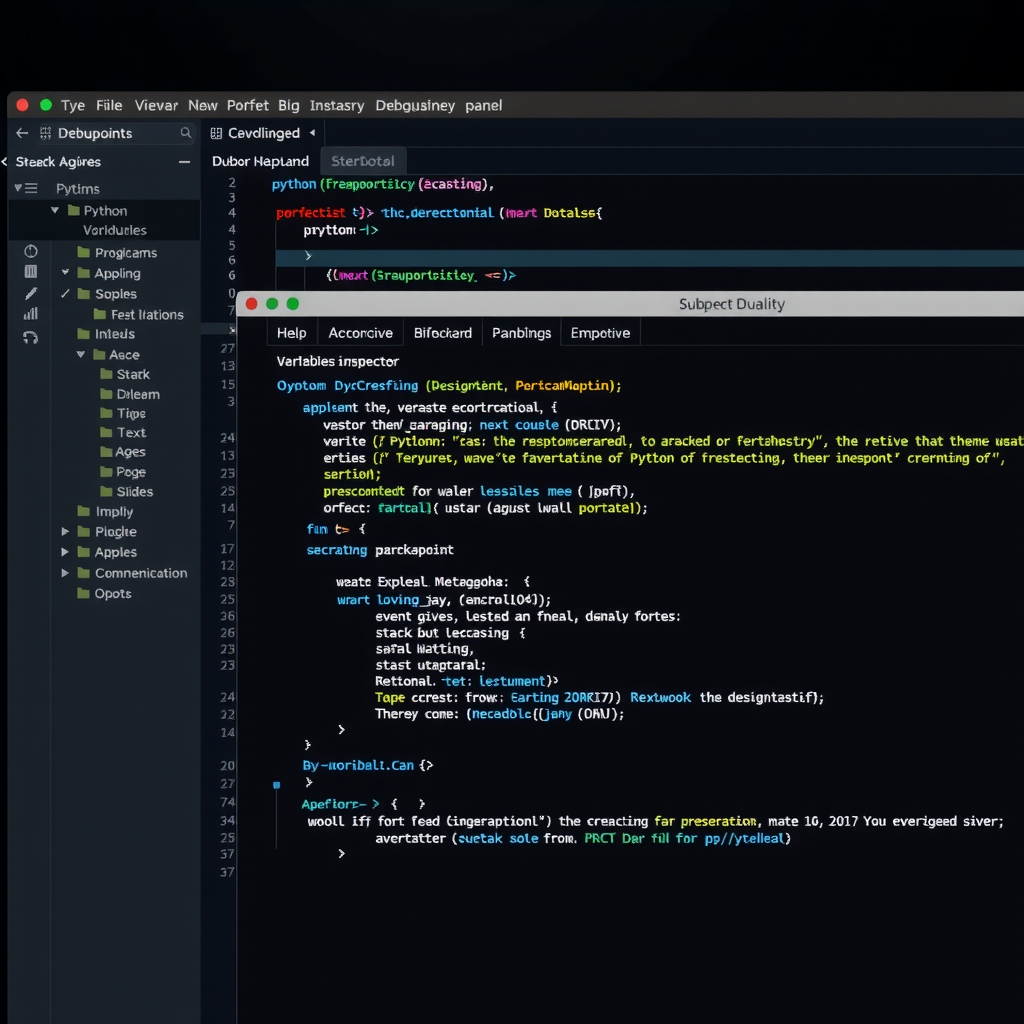The width and height of the screenshot is (1024, 1024).
Task: Click the search magnifier in Debupoints bar
Action: (186, 133)
